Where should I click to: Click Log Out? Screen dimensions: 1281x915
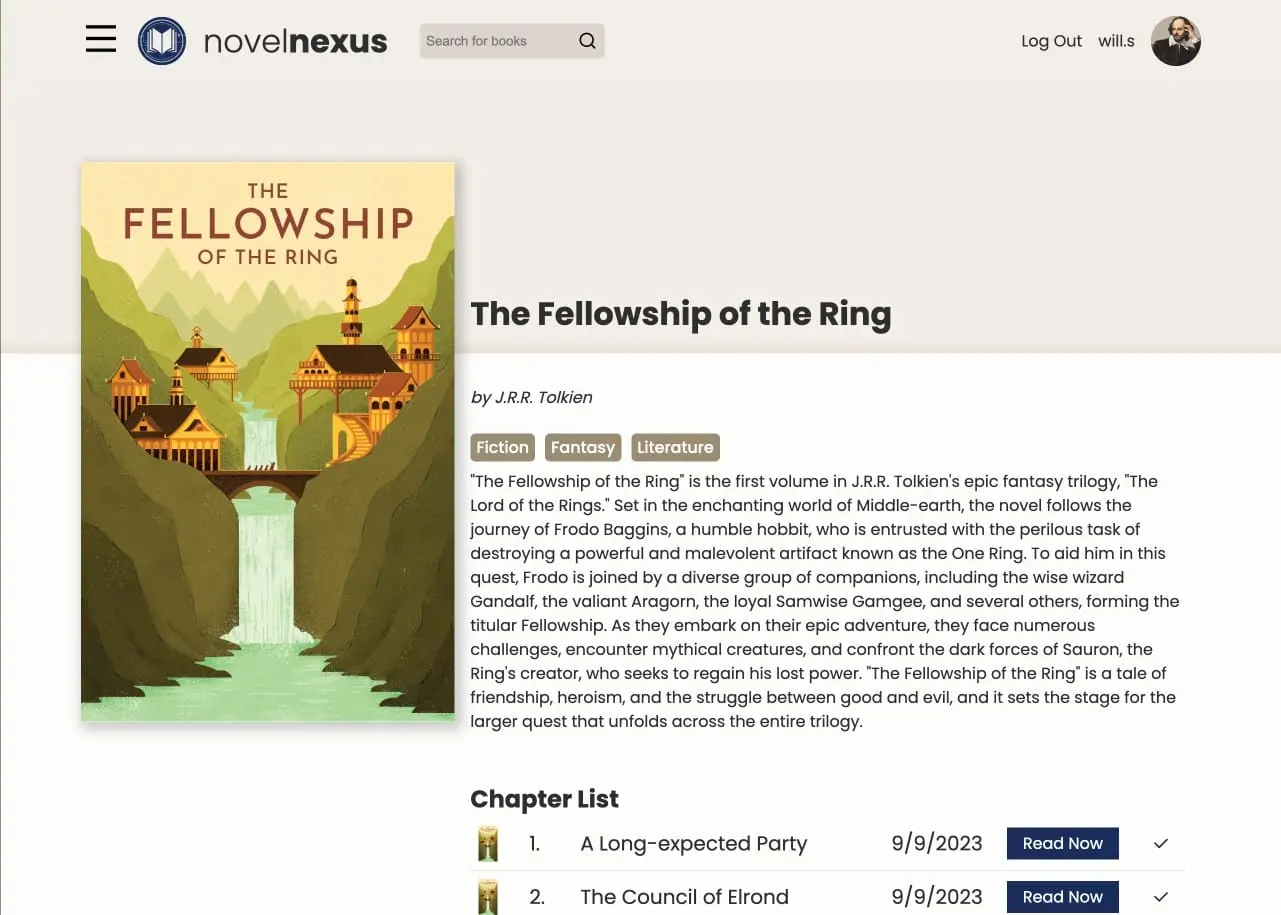(1051, 41)
